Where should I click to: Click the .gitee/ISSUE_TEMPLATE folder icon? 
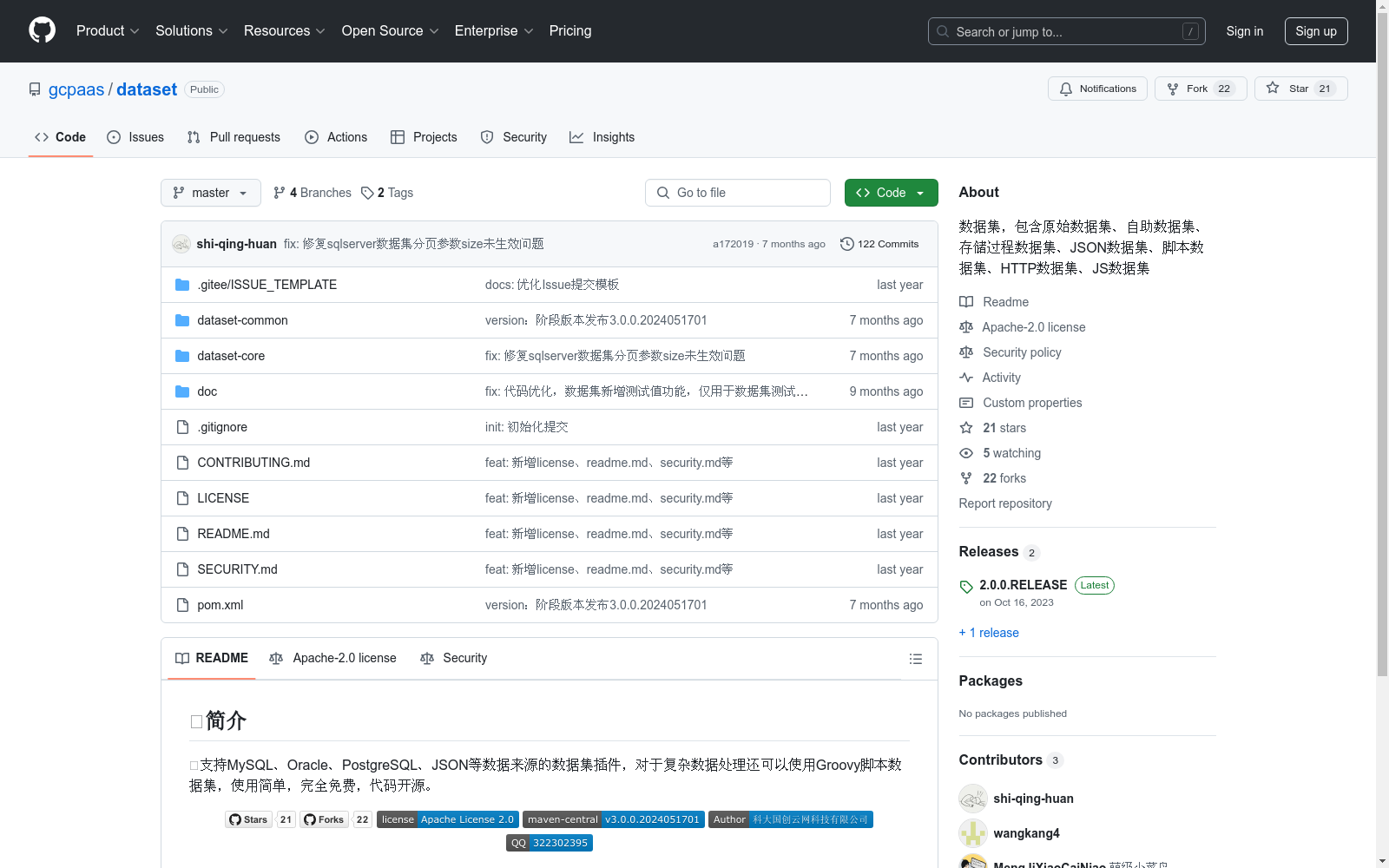click(182, 285)
